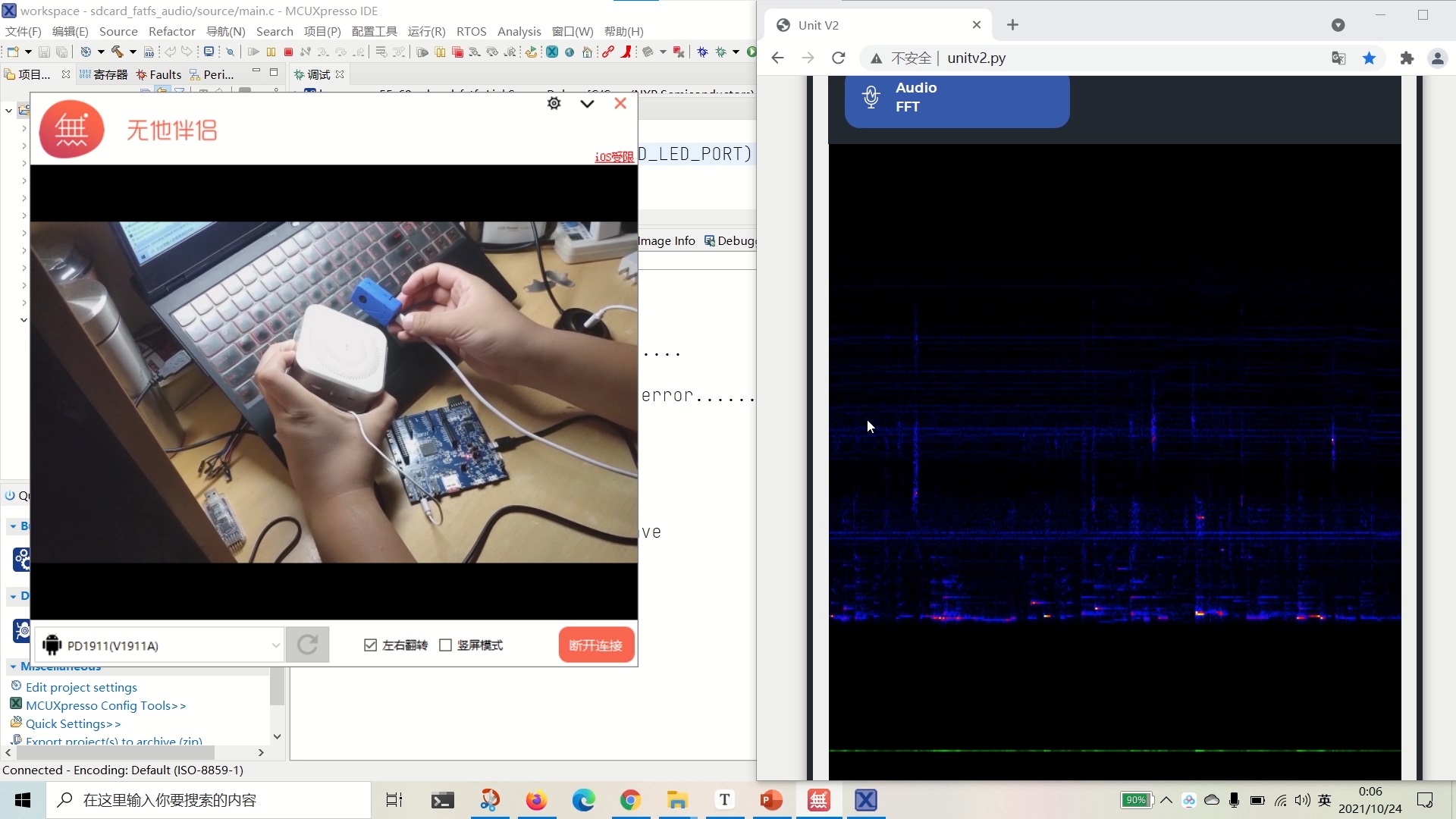The image size is (1456, 819).
Task: Click the browser refresh page icon
Action: click(x=838, y=58)
